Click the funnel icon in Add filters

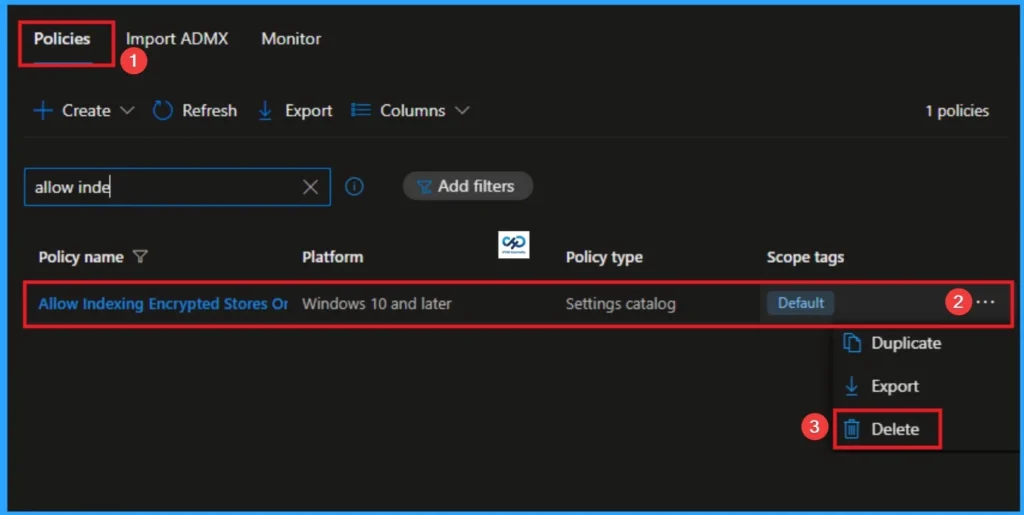[x=424, y=187]
